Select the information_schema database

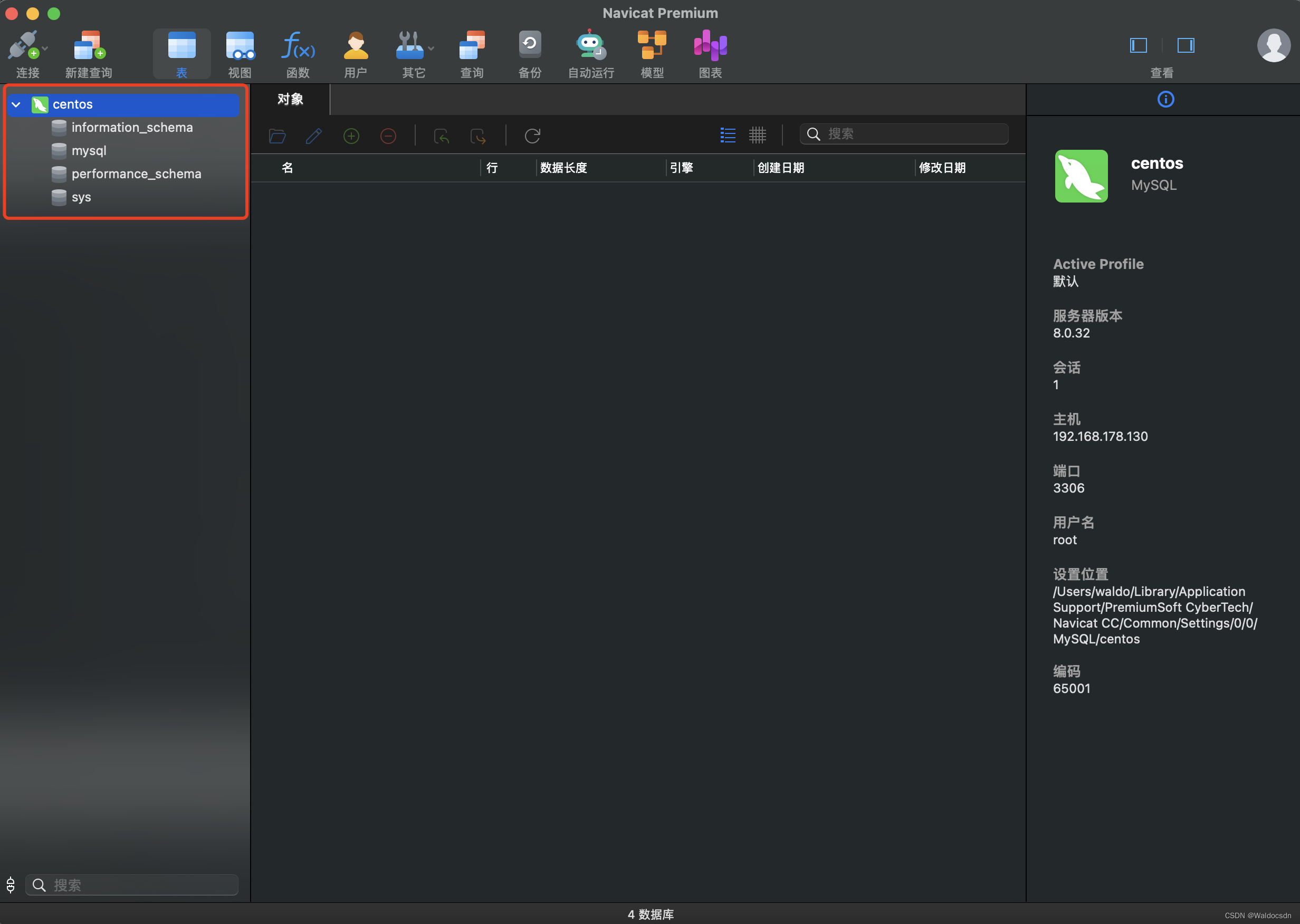coord(131,128)
